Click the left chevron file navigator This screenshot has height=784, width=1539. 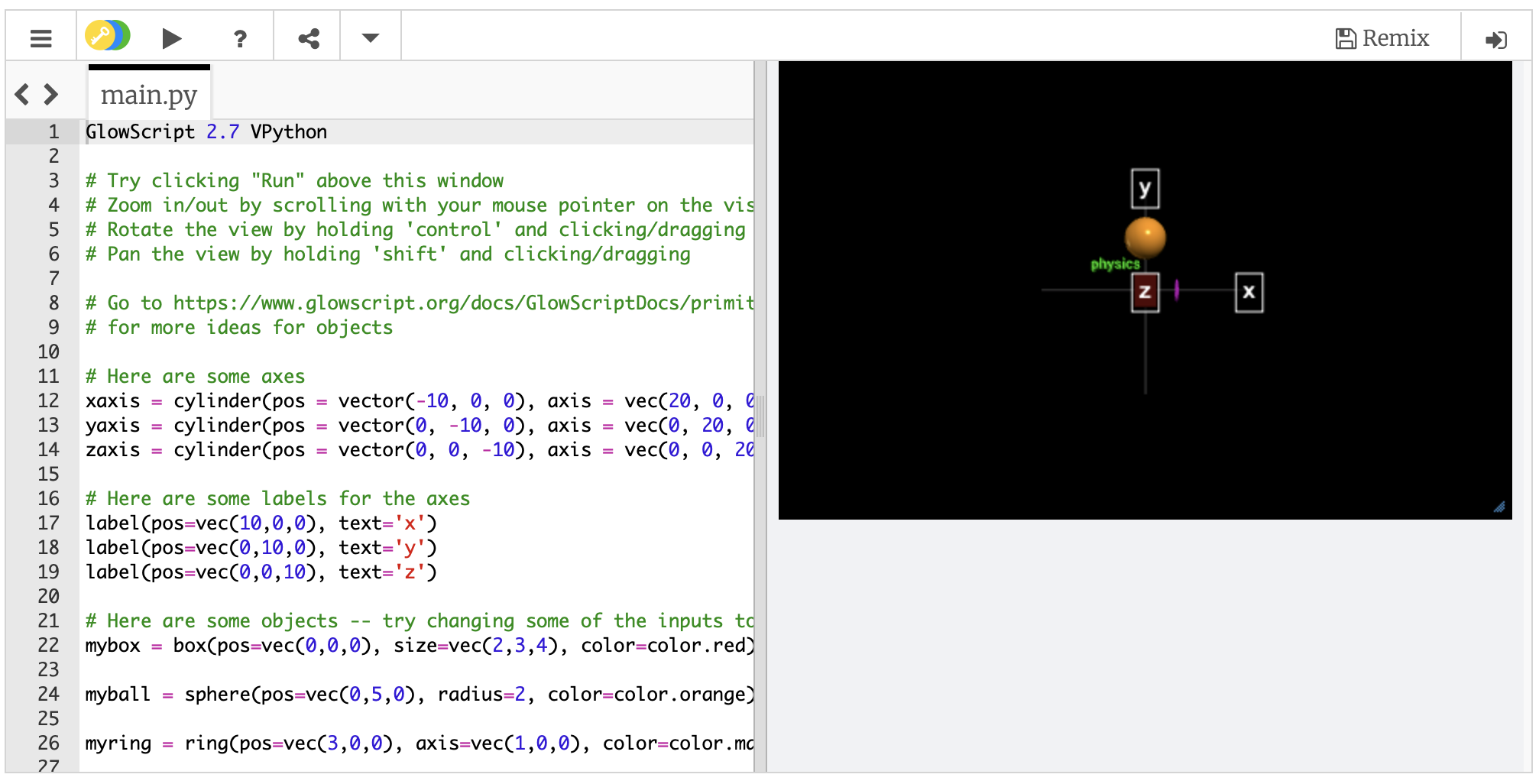coord(22,94)
